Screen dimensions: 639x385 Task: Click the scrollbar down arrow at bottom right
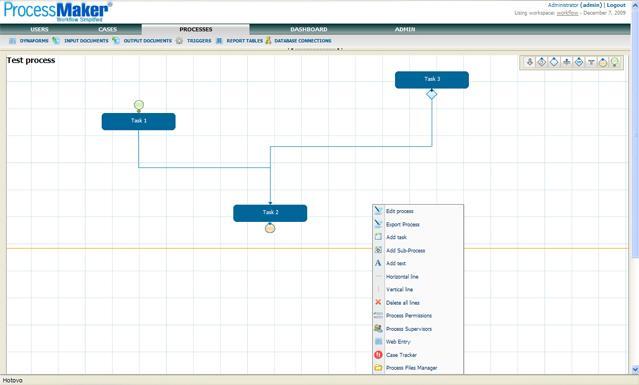tap(635, 370)
